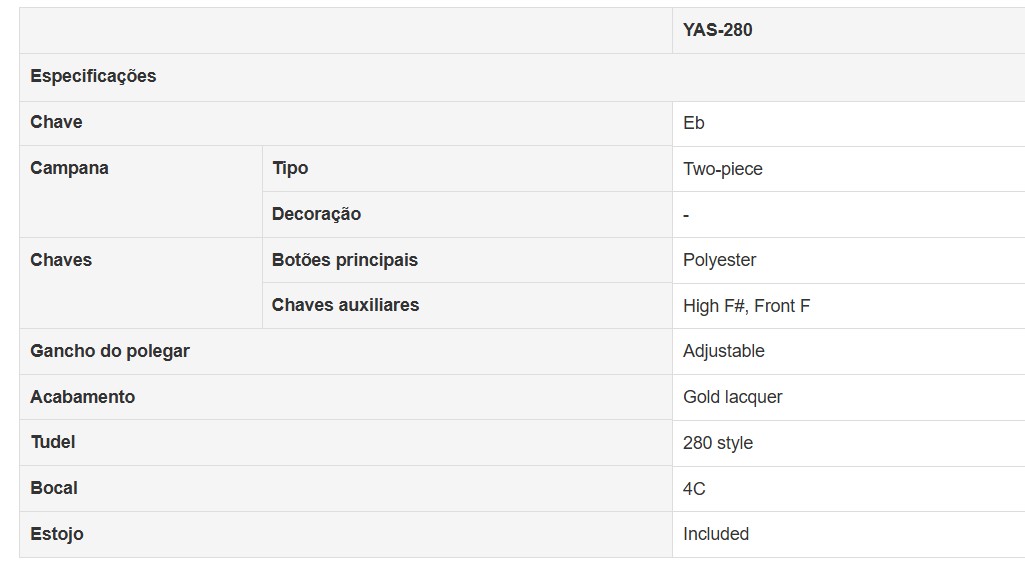Select the Campana row label

69,168
